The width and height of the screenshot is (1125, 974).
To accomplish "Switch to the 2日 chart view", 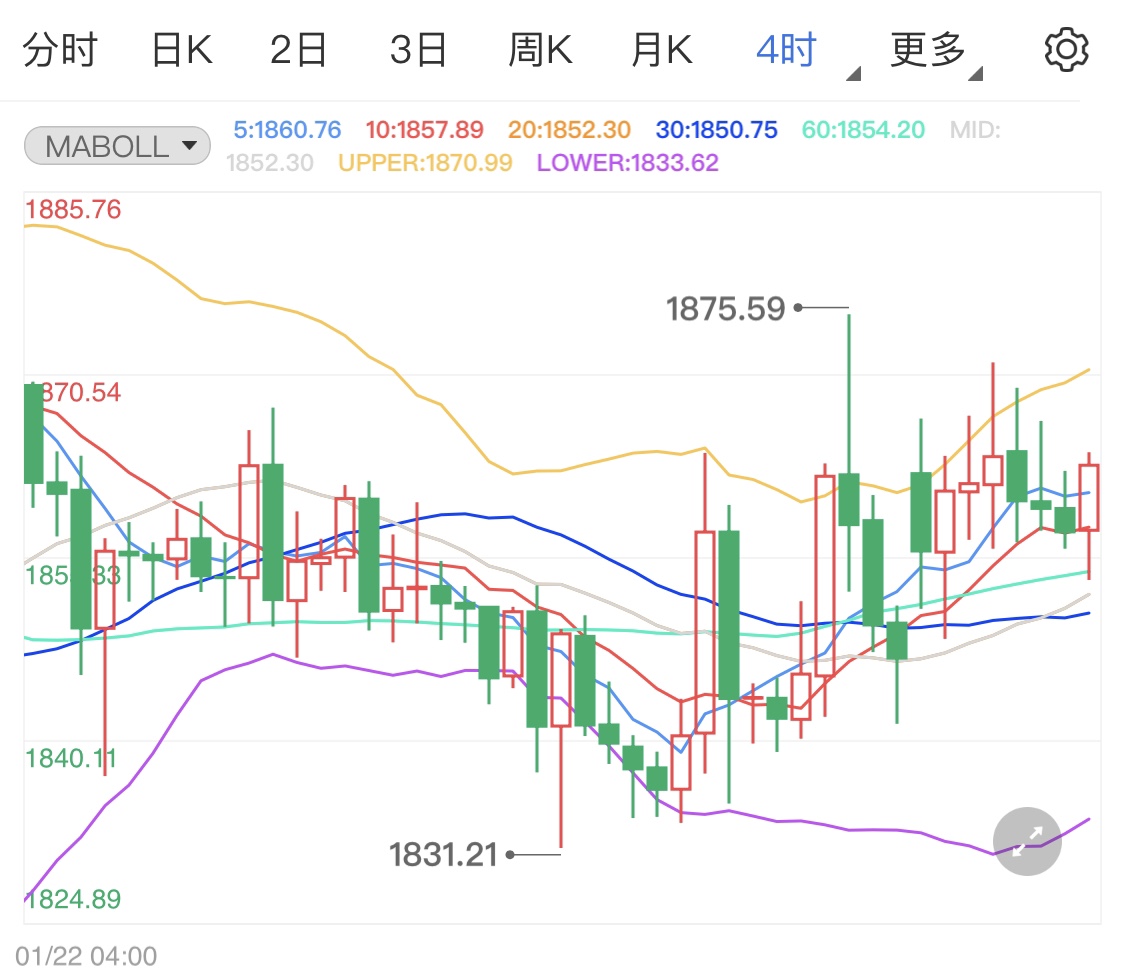I will pyautogui.click(x=299, y=50).
